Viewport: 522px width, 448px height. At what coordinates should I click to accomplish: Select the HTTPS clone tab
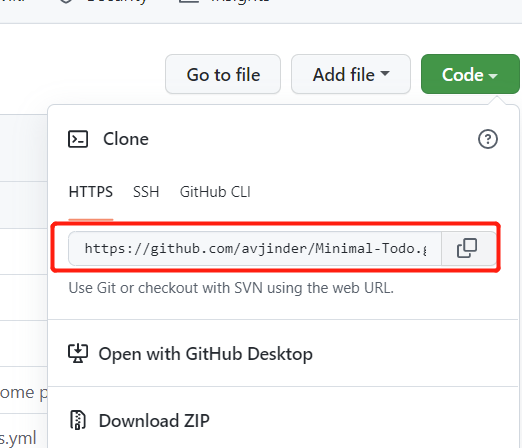pyautogui.click(x=91, y=192)
